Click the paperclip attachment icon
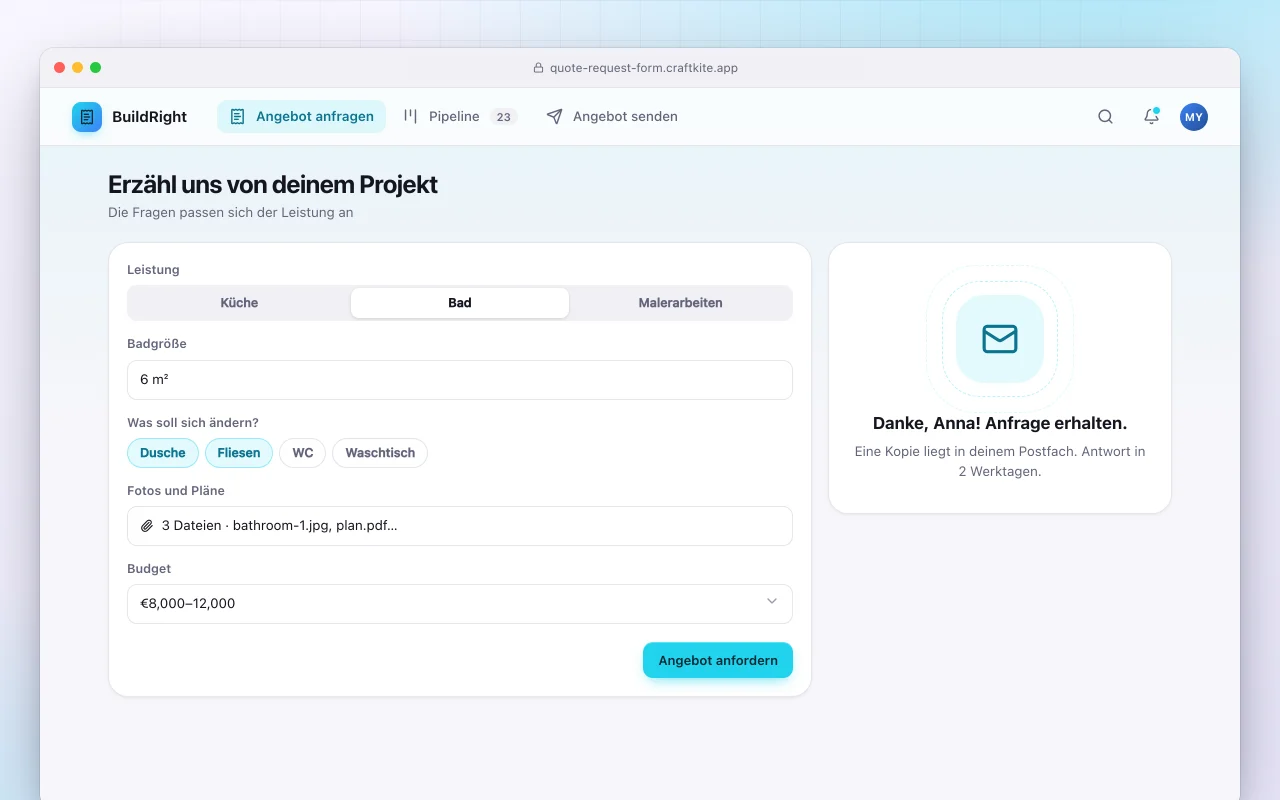The height and width of the screenshot is (800, 1280). tap(147, 526)
